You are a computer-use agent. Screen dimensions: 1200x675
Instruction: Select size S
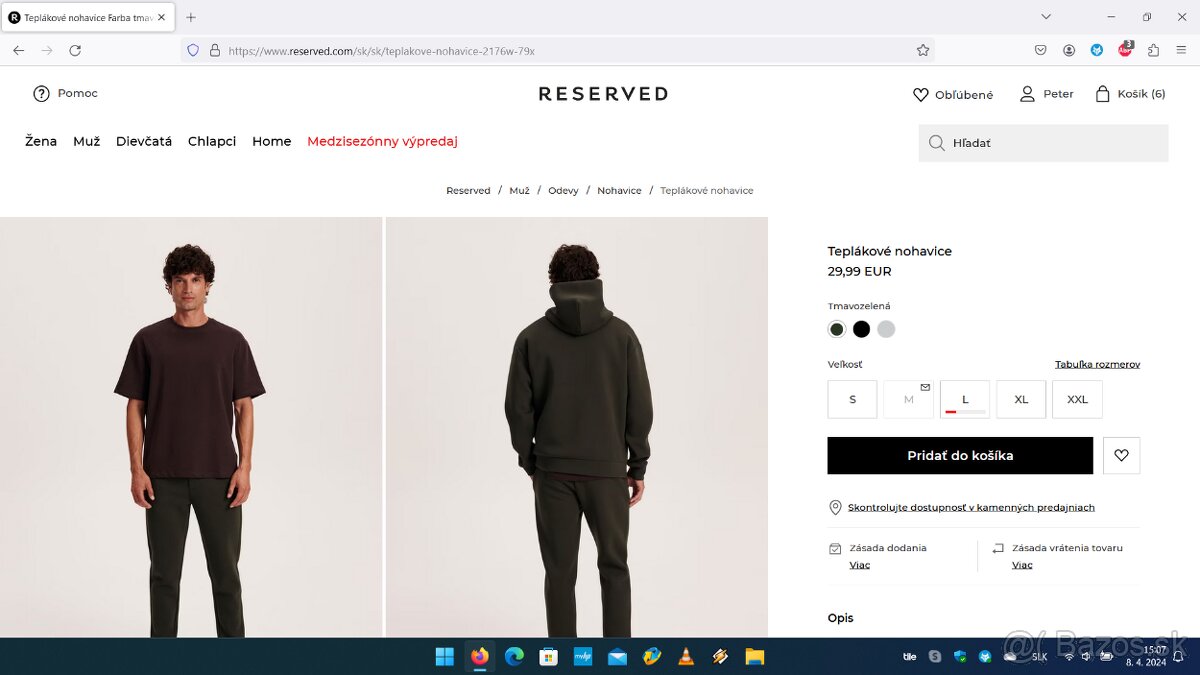(x=852, y=399)
